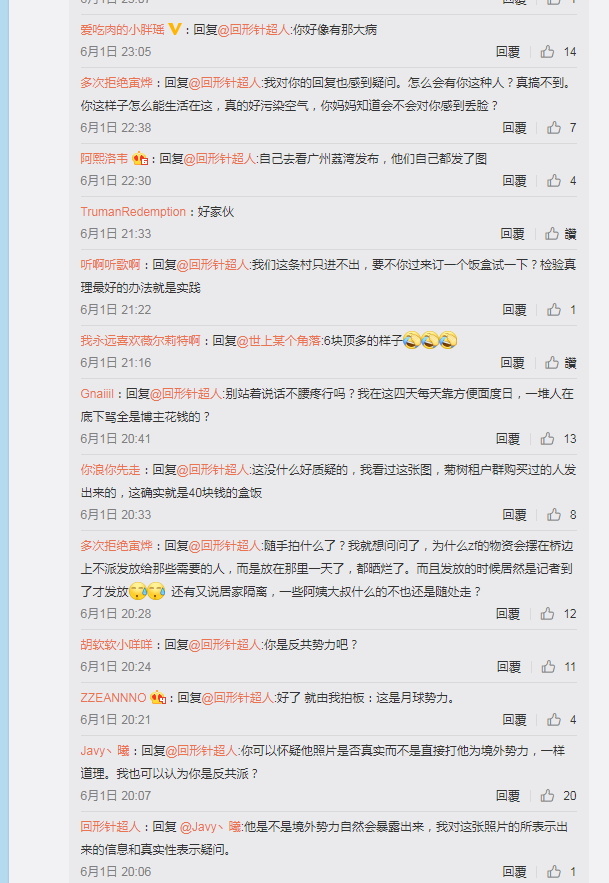Reply to the 回形针超人 comment at 20:06
This screenshot has width=609, height=883.
click(x=514, y=872)
